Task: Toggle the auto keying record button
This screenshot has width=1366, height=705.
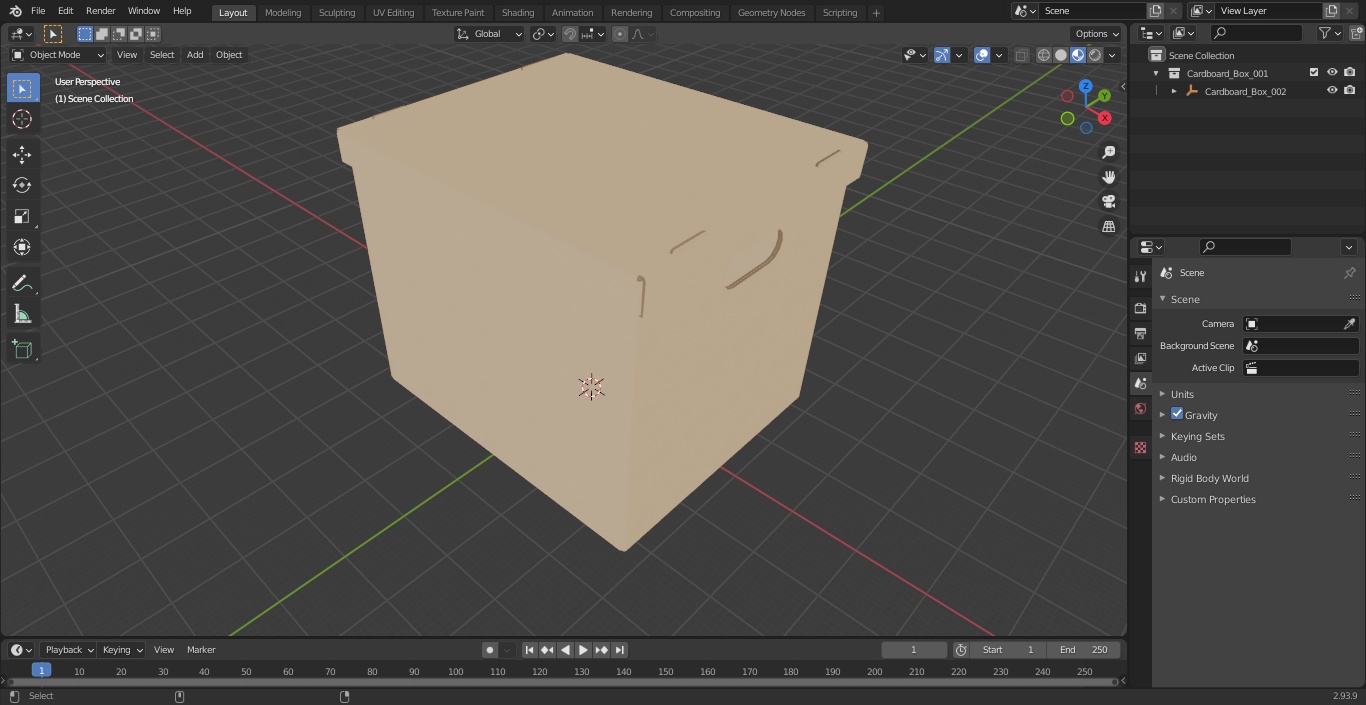Action: (490, 650)
